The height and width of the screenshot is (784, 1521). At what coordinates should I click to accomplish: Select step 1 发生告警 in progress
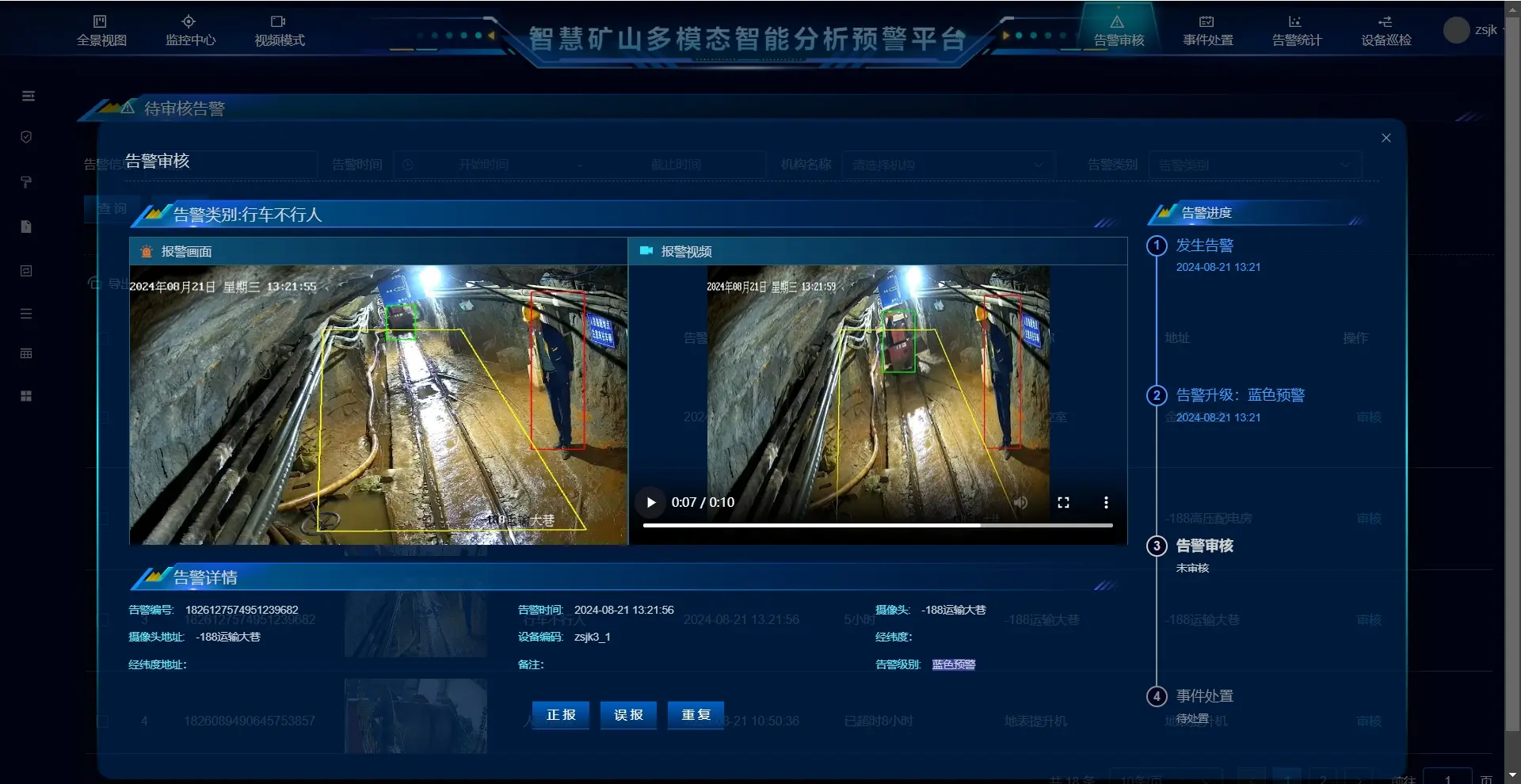point(1204,245)
